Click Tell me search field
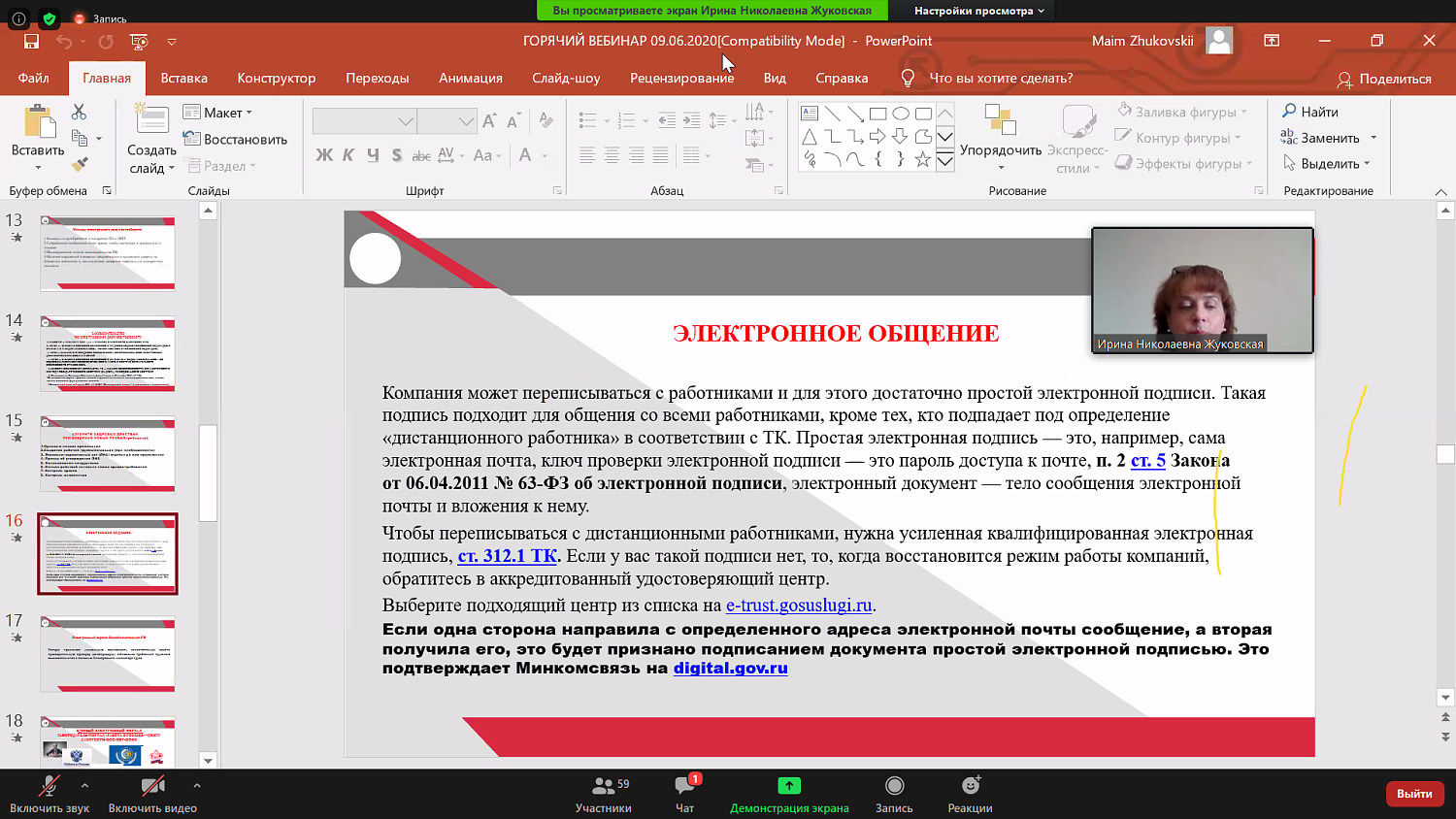The height and width of the screenshot is (819, 1456). pyautogui.click(x=1001, y=78)
